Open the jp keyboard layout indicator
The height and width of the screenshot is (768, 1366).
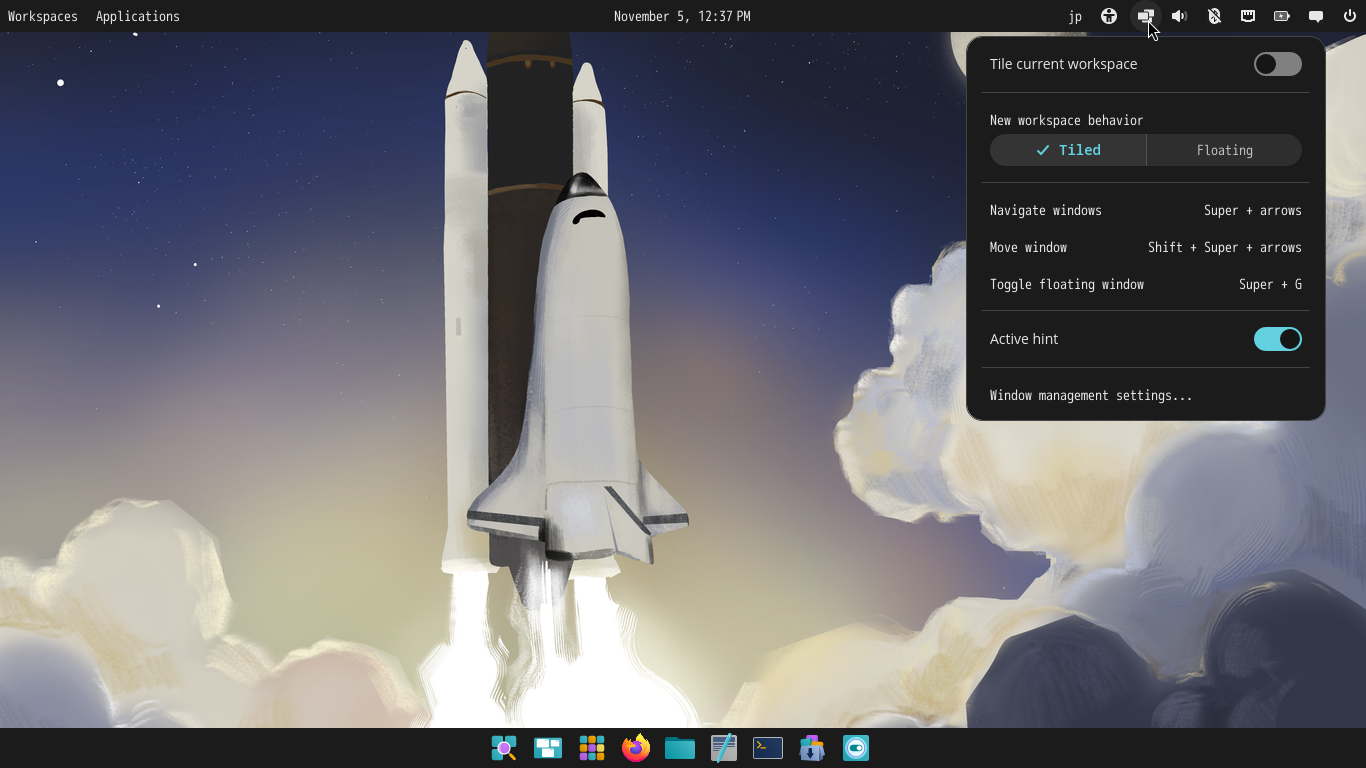pyautogui.click(x=1075, y=16)
